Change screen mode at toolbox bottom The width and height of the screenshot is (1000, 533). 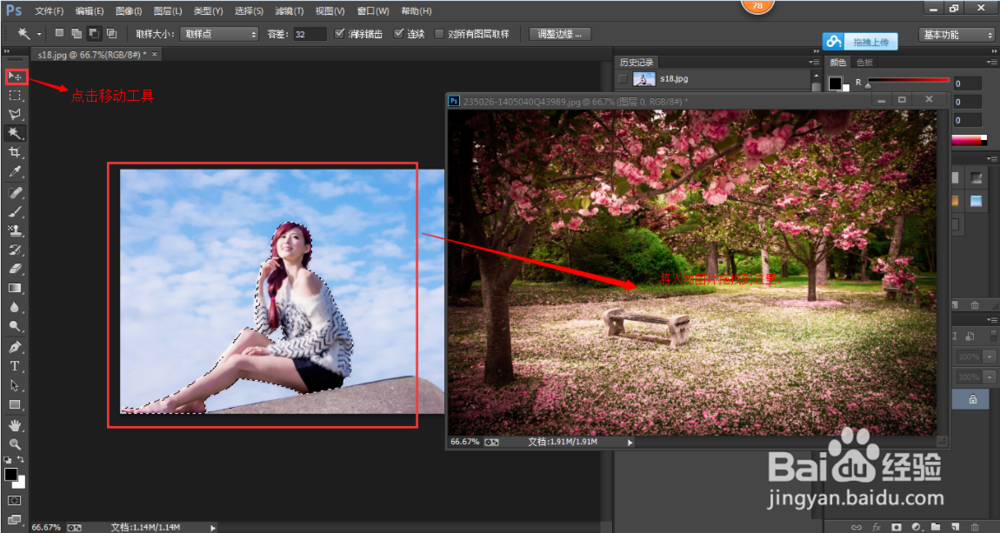(x=15, y=520)
